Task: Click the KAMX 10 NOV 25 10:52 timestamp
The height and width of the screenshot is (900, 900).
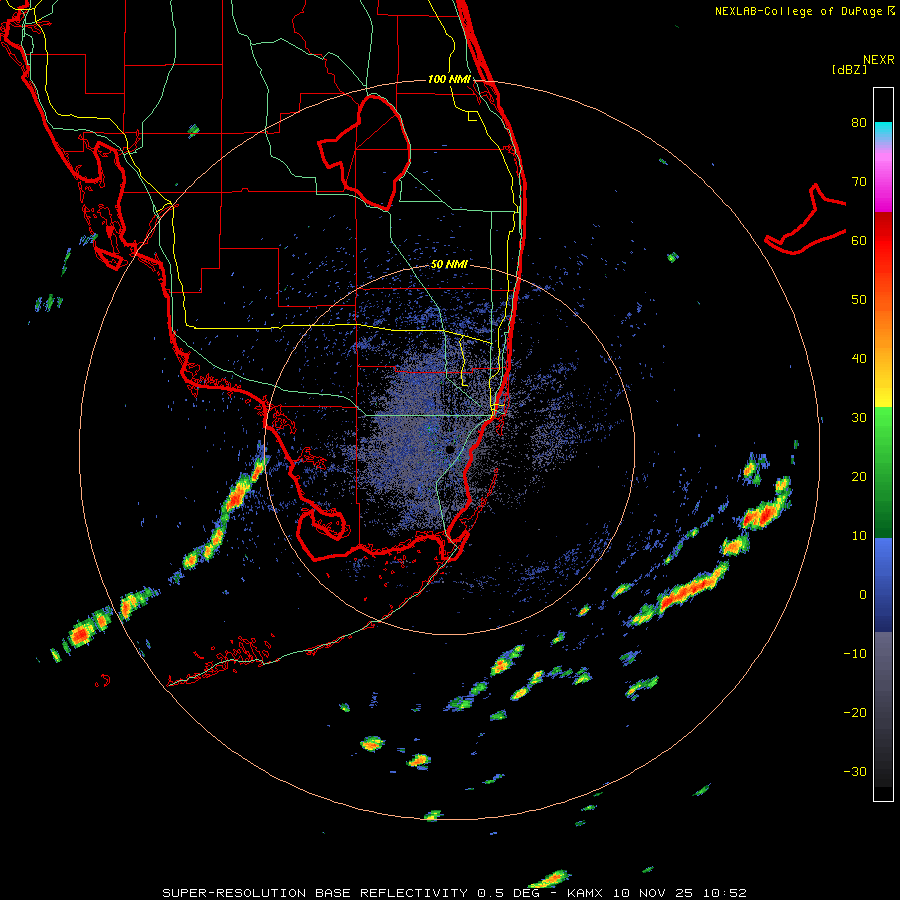Action: coord(657,893)
